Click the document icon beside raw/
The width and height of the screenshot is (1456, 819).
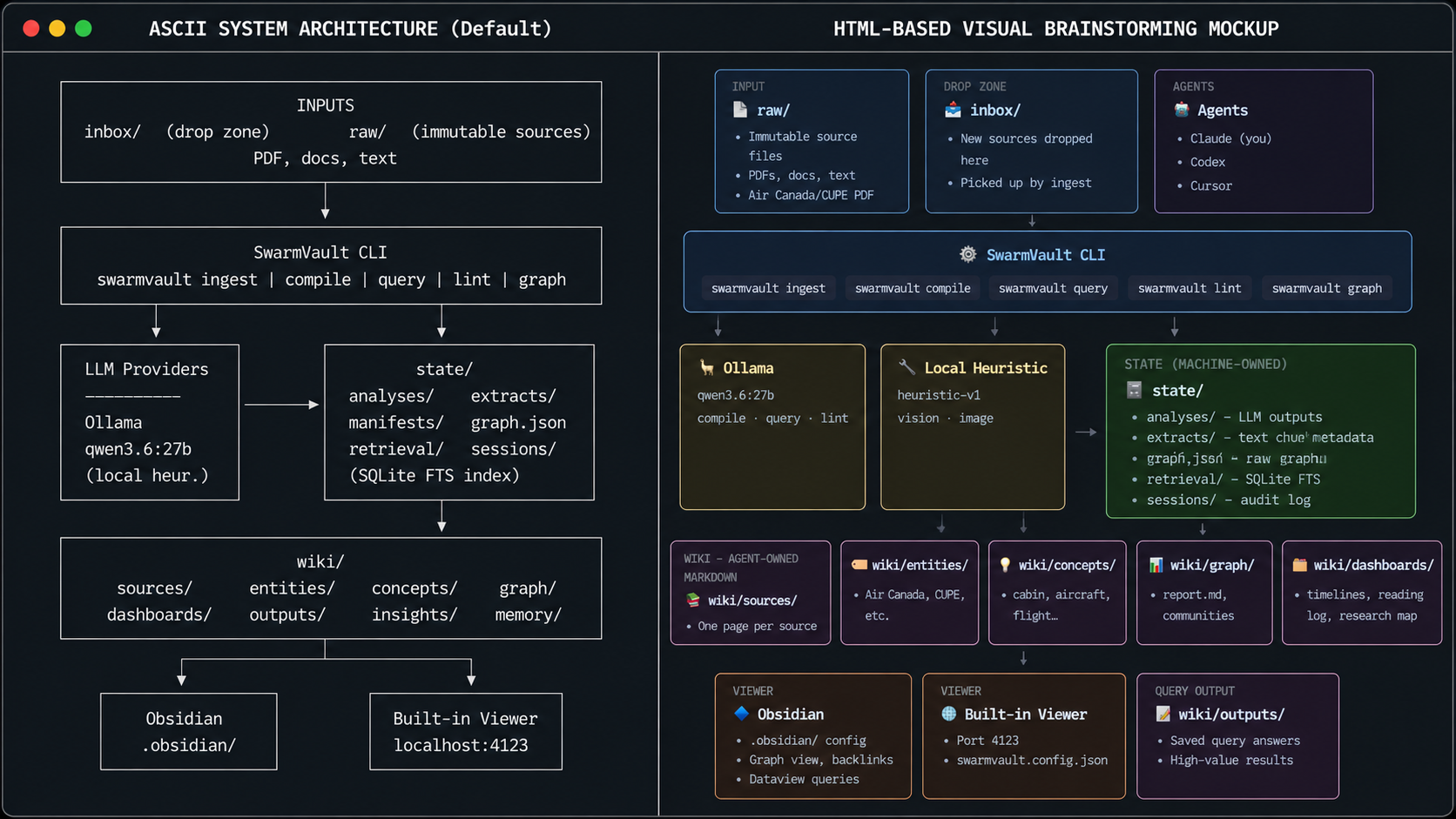point(740,110)
